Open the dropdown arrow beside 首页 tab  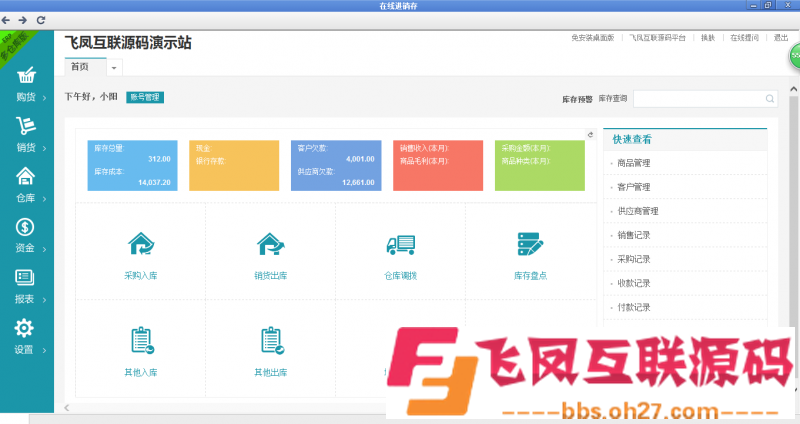point(114,67)
